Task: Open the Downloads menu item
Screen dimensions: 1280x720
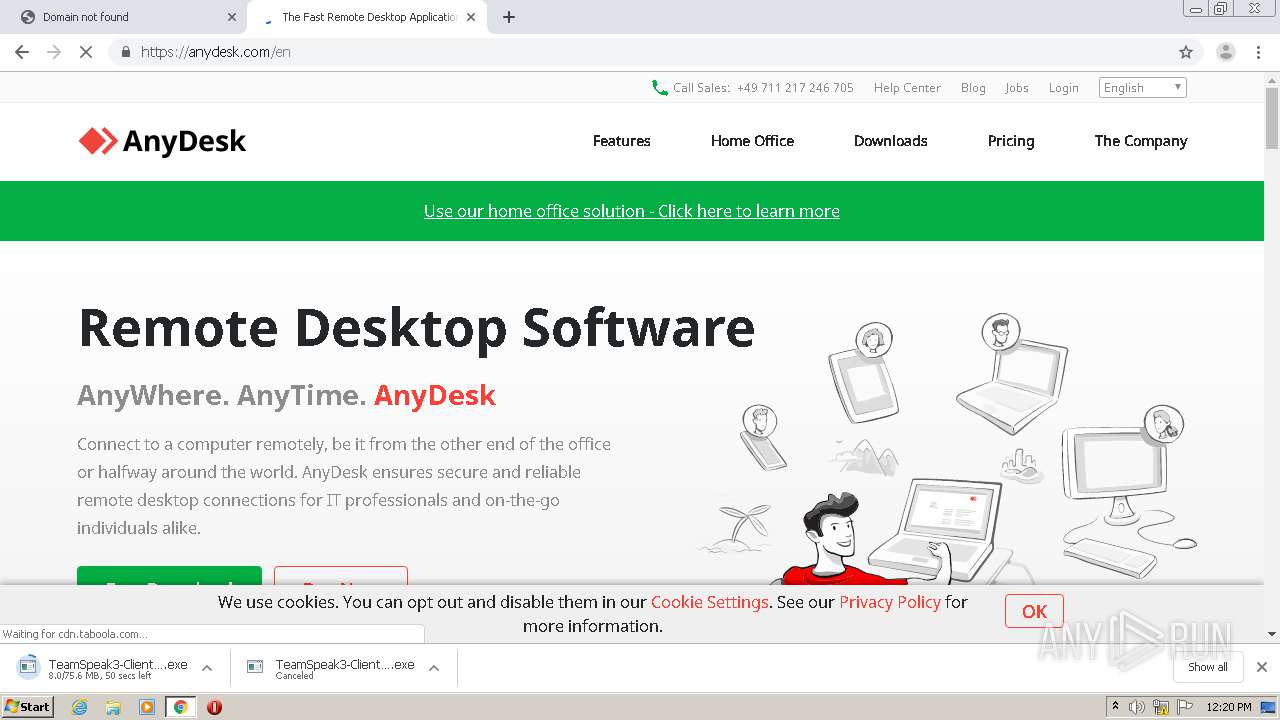Action: tap(890, 141)
